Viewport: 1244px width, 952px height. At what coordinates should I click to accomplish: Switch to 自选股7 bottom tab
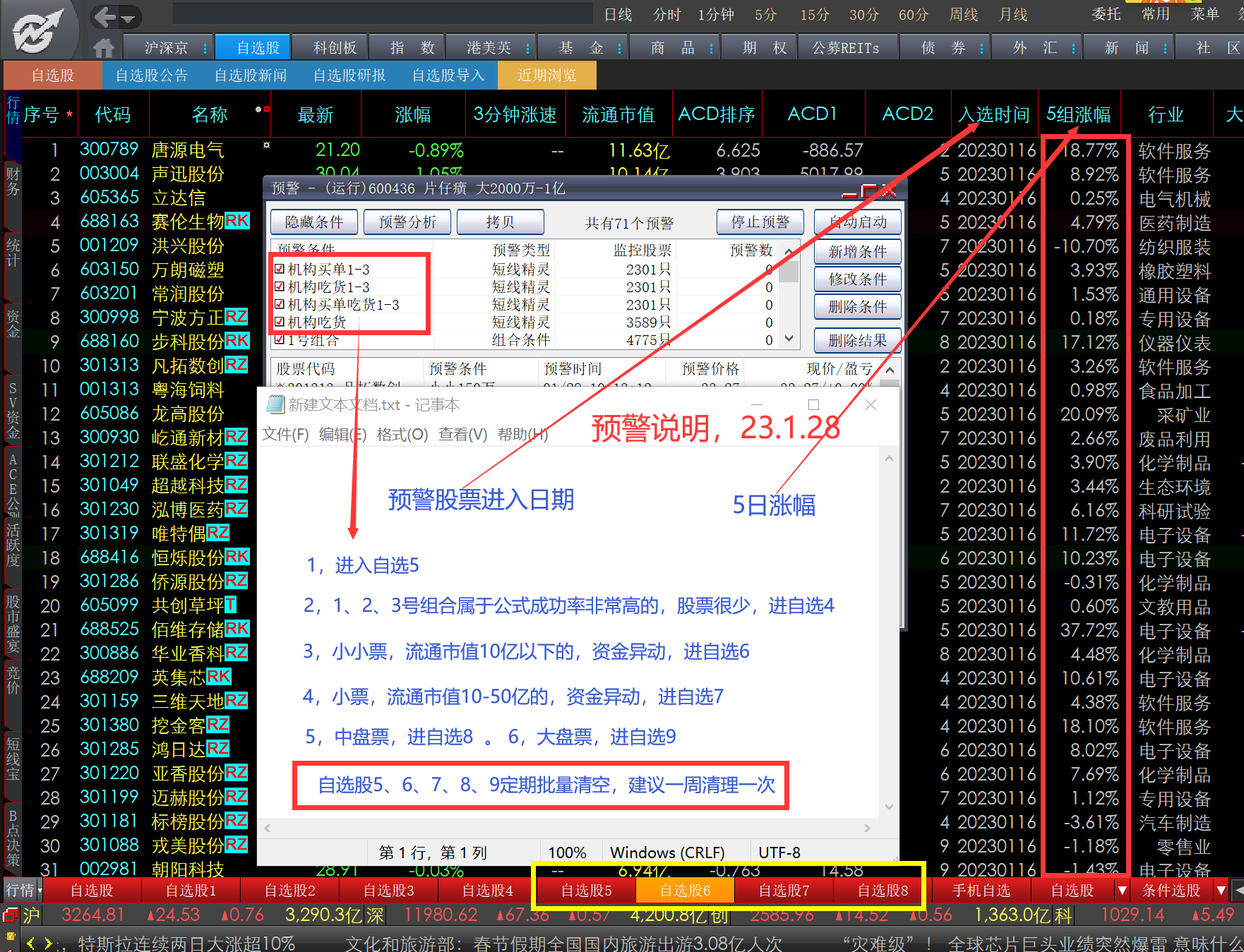click(x=784, y=891)
